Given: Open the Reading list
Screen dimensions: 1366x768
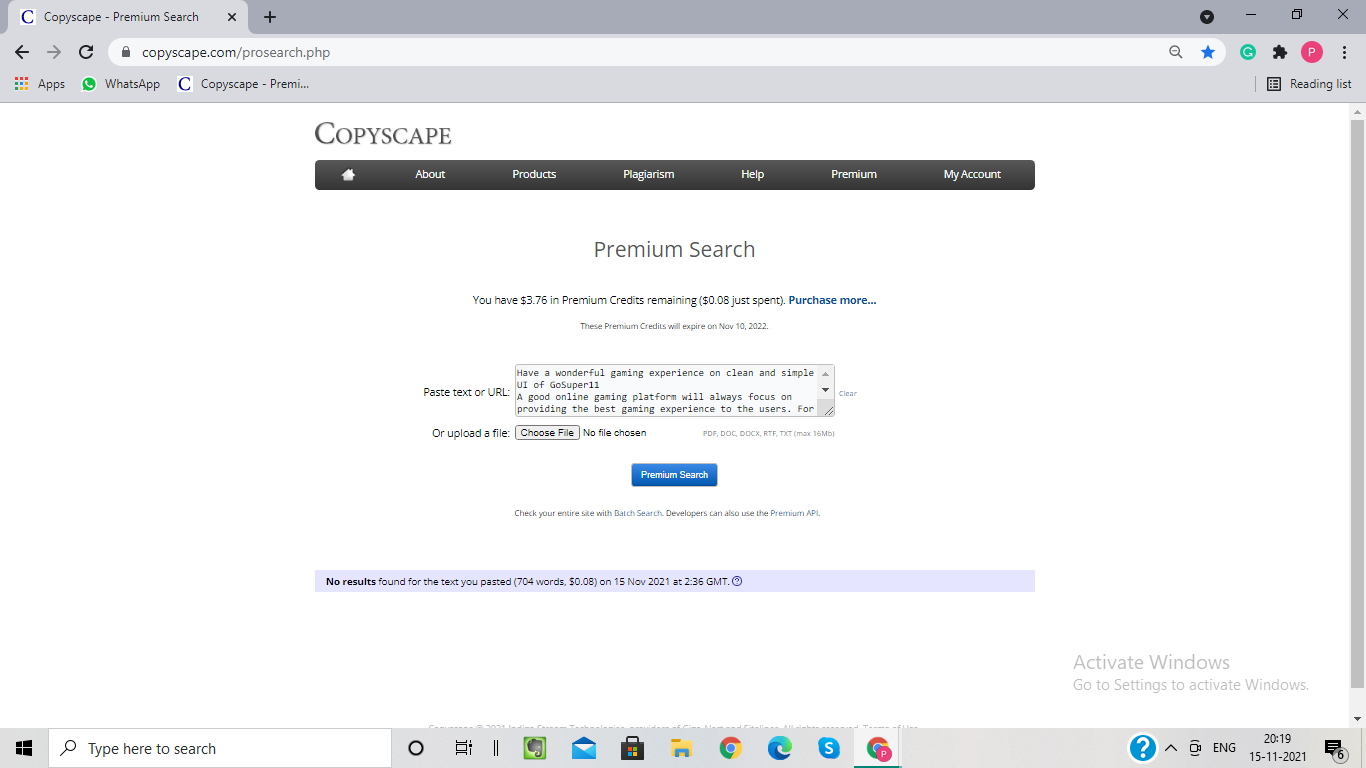Looking at the screenshot, I should click(1309, 84).
